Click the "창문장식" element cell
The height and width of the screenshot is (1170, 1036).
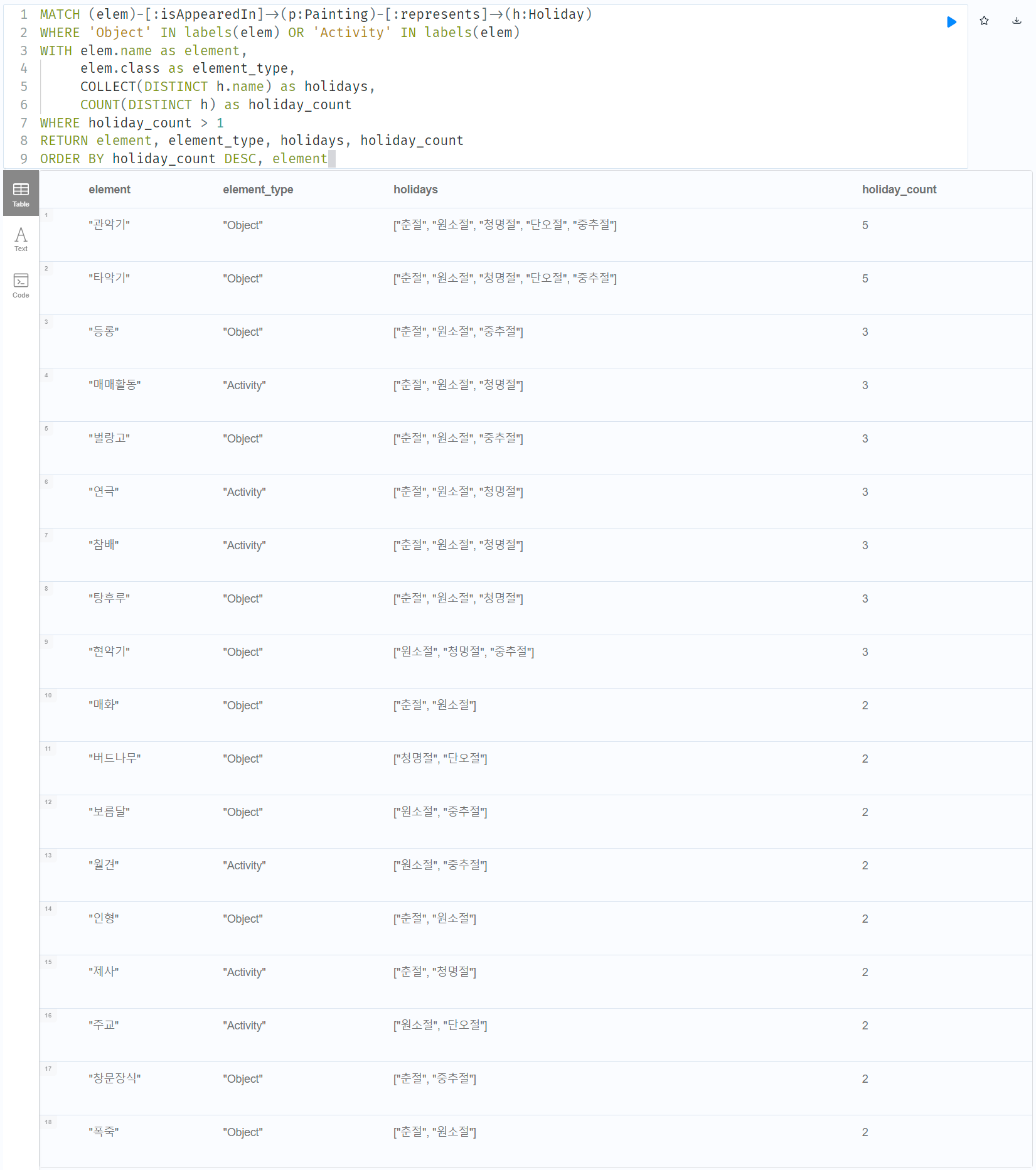(114, 1078)
